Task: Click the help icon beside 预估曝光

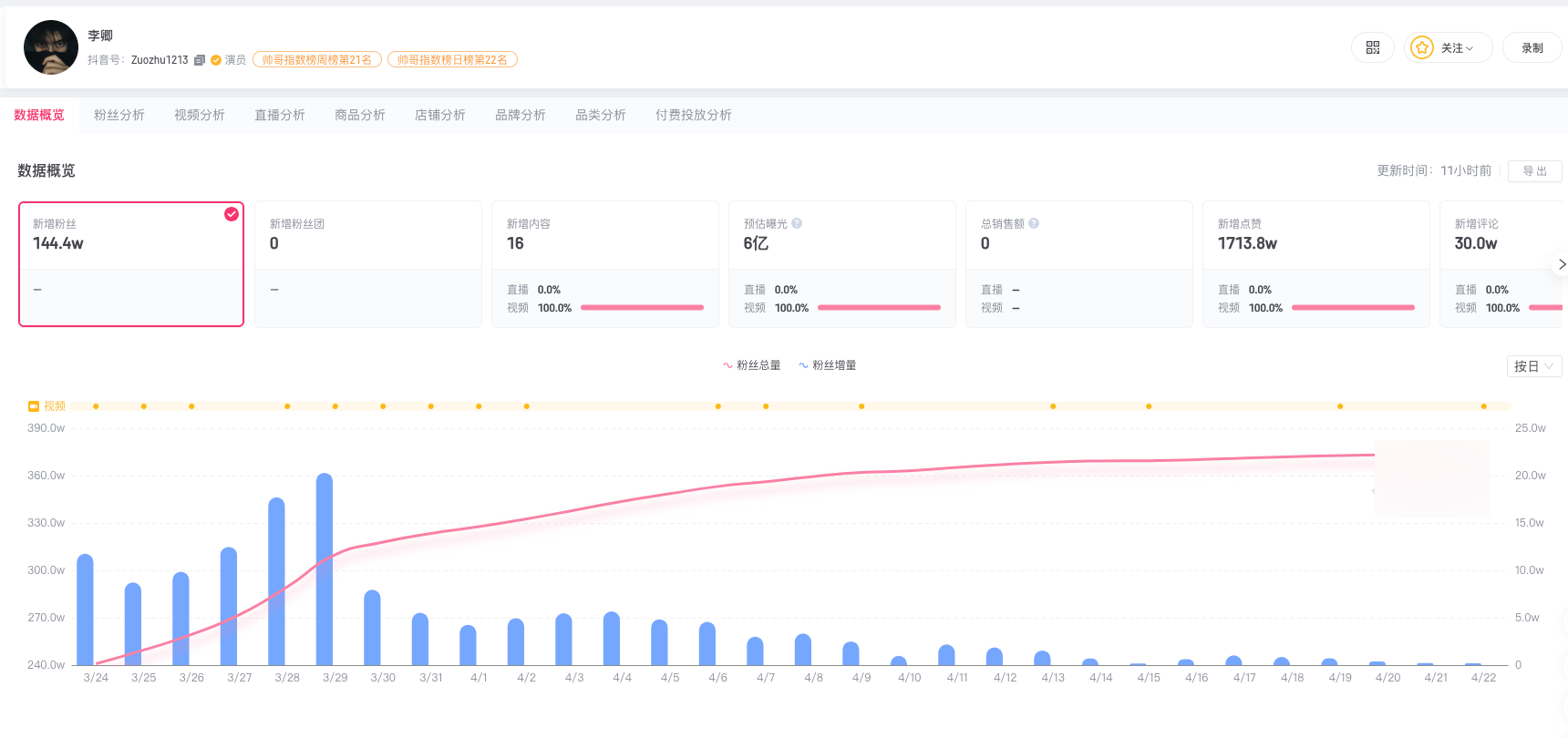Action: [x=797, y=223]
